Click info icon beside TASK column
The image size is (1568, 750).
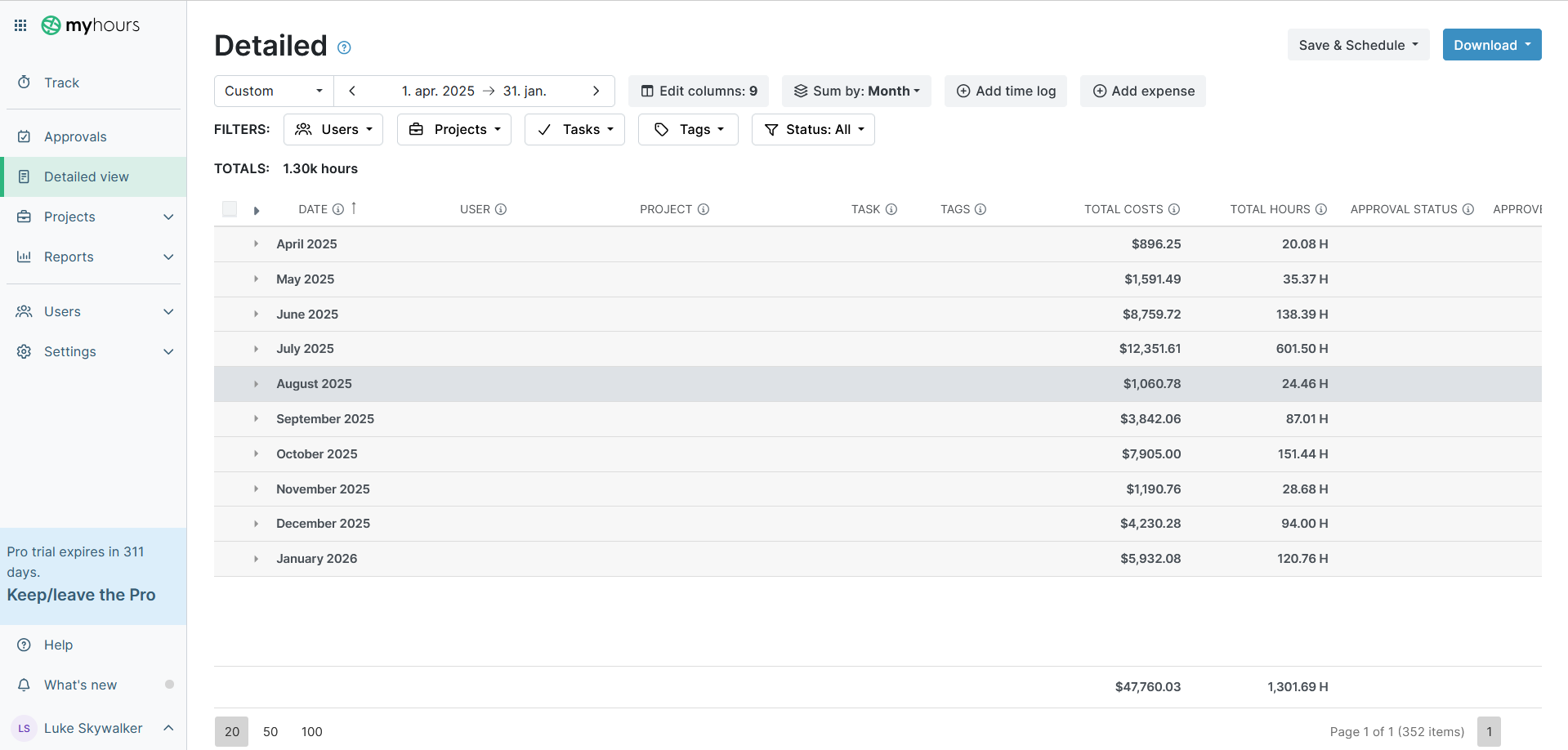[891, 209]
